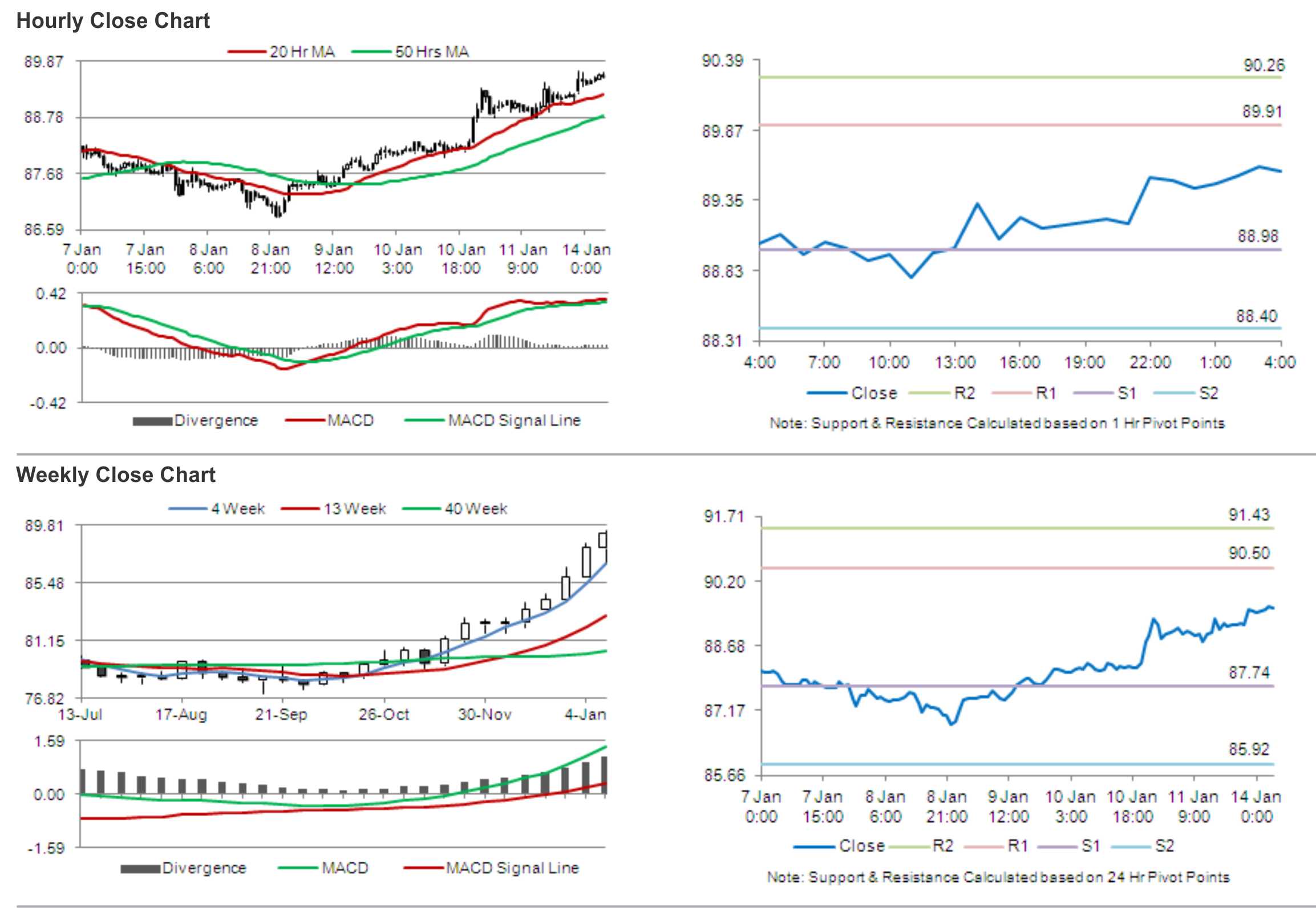The image size is (1316, 908).
Task: Select MACD Signal Line legend in weekly chart
Action: pyautogui.click(x=491, y=868)
